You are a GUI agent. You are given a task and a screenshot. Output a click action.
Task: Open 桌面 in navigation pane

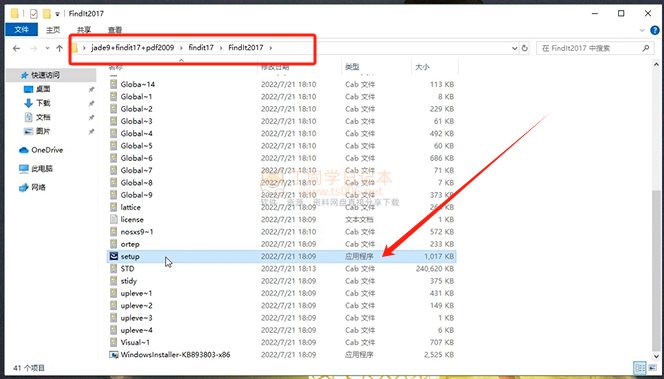43,89
